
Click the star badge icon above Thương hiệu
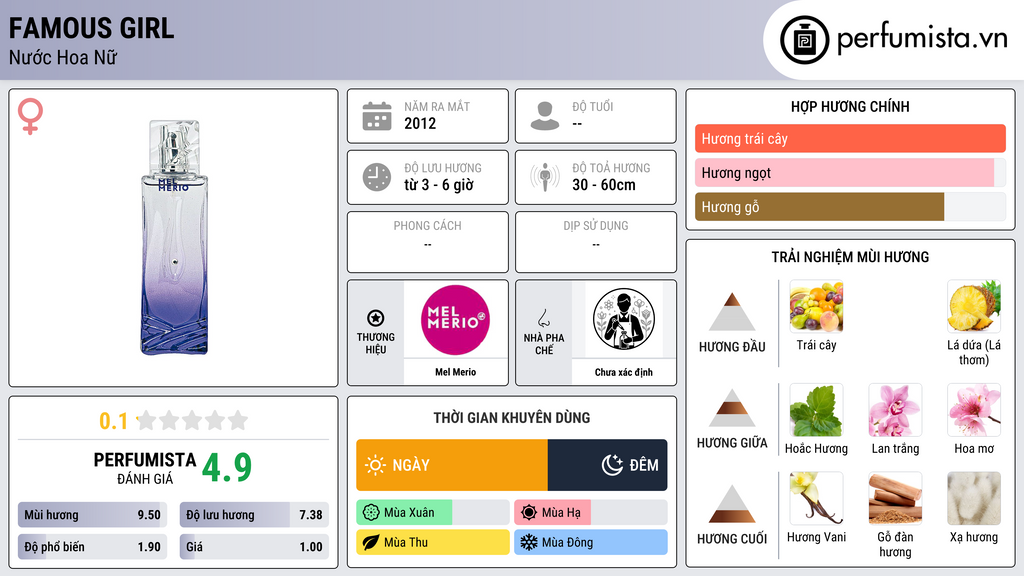click(376, 318)
